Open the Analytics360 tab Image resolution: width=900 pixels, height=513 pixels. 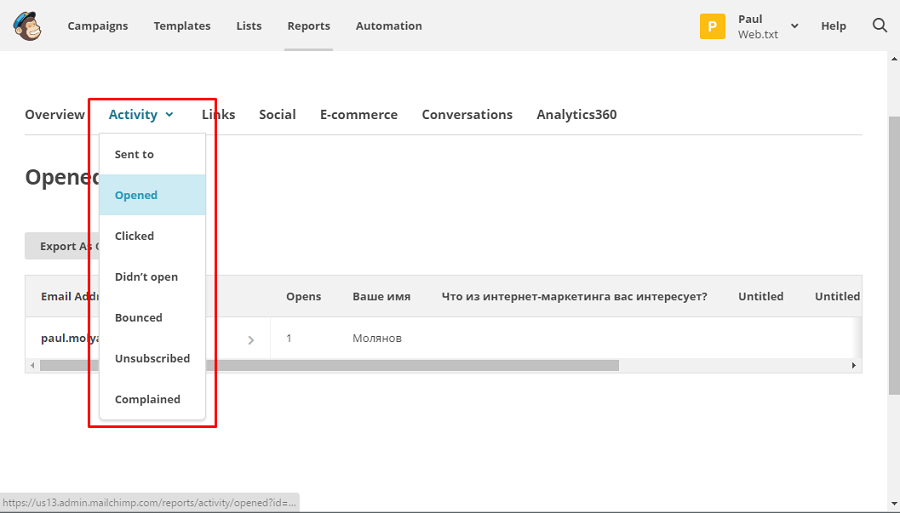pyautogui.click(x=576, y=115)
